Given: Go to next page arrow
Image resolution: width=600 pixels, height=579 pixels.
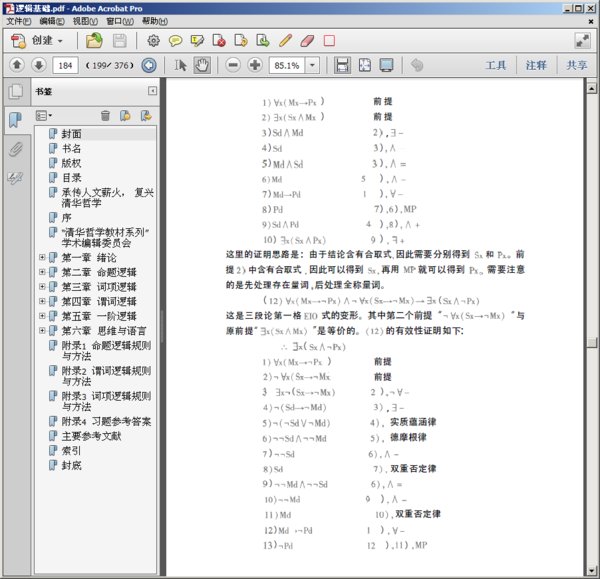Looking at the screenshot, I should [39, 65].
